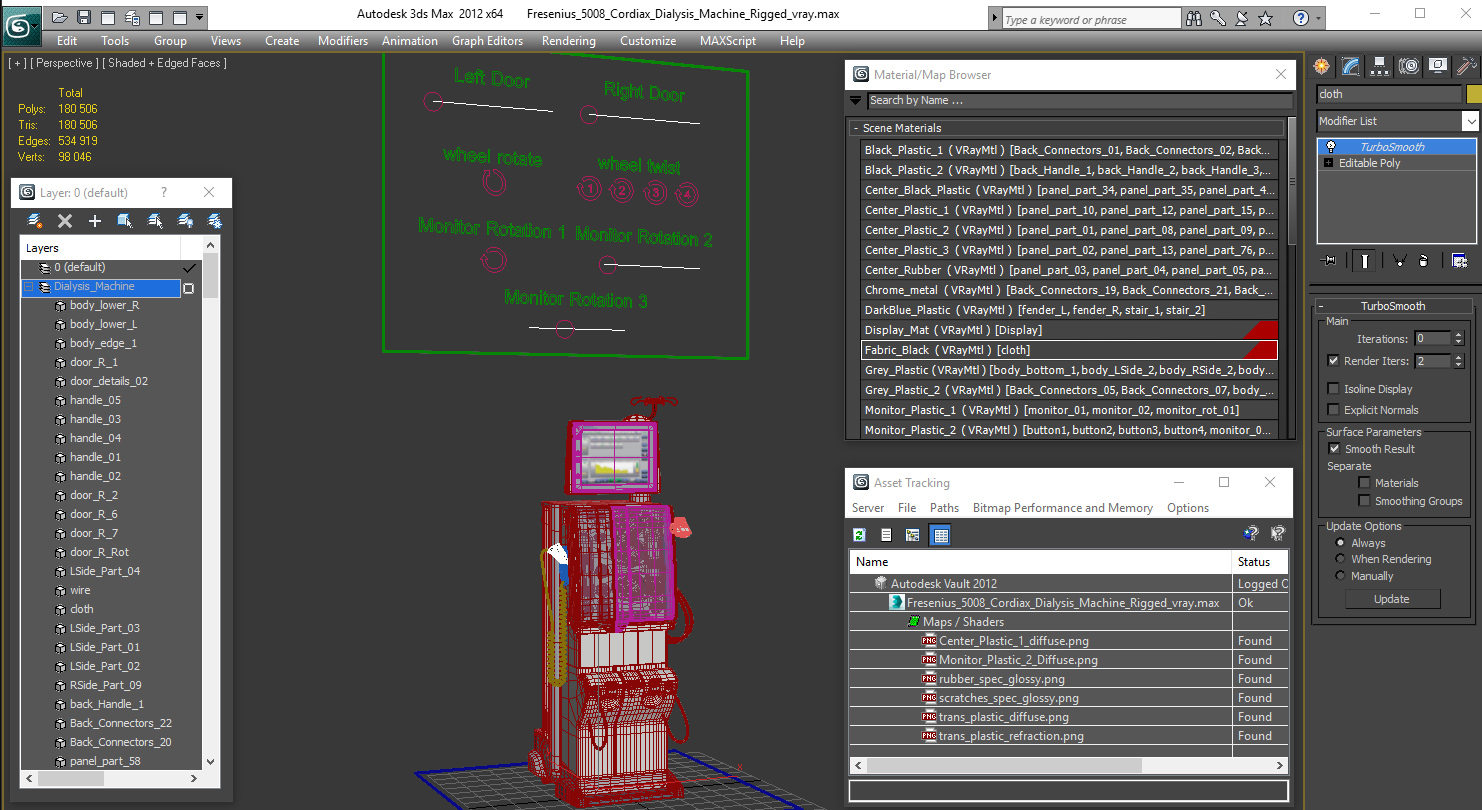Click the Open File icon in the quick access toolbar
The height and width of the screenshot is (810, 1482).
coord(60,17)
